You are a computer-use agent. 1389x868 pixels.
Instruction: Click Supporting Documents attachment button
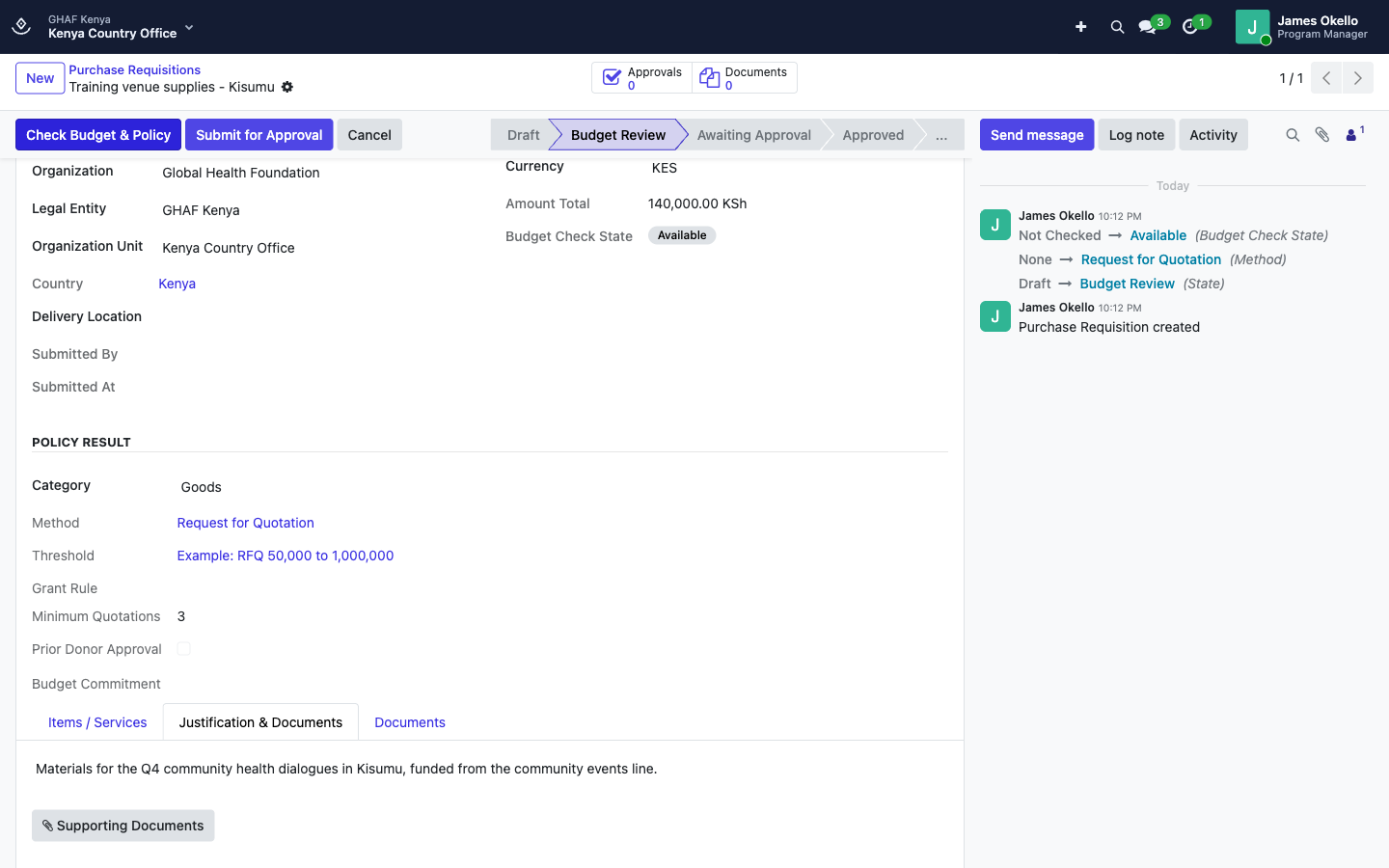tap(123, 826)
